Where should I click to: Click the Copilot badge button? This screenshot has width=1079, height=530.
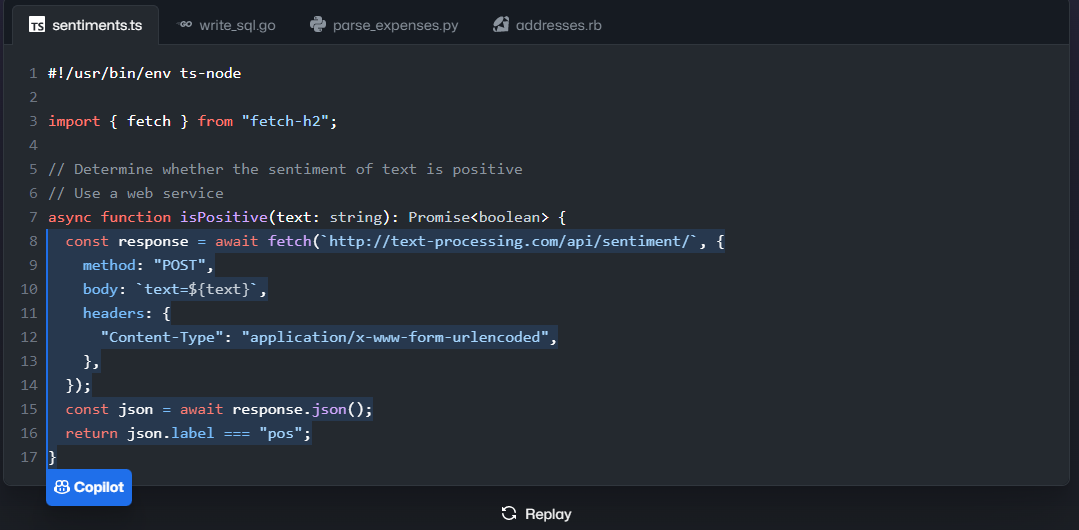89,487
